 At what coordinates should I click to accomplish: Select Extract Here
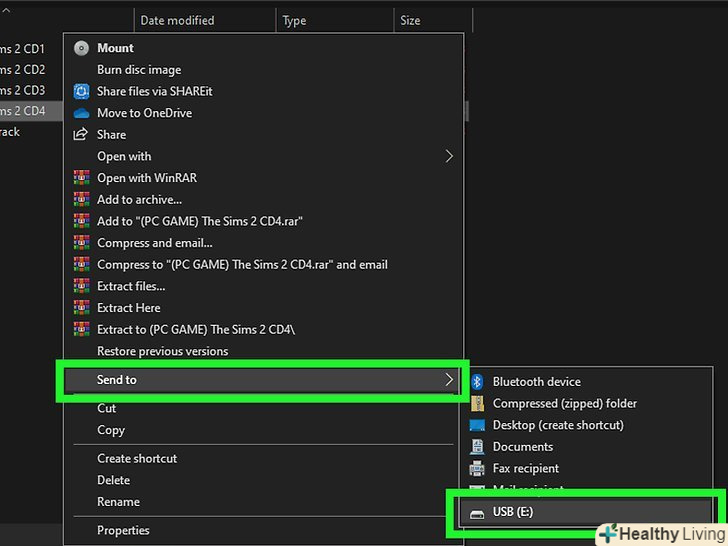point(263,308)
